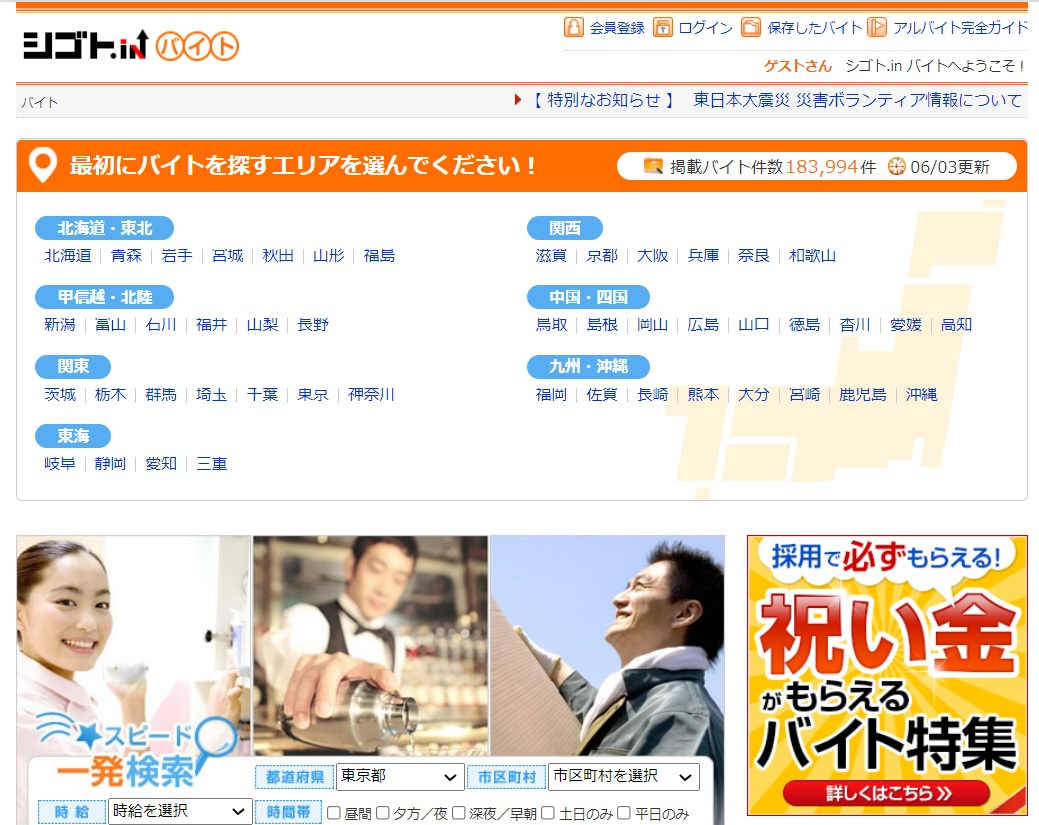The height and width of the screenshot is (825, 1039).
Task: Click the icon beside 掲載バイト件数
Action: pyautogui.click(x=653, y=166)
